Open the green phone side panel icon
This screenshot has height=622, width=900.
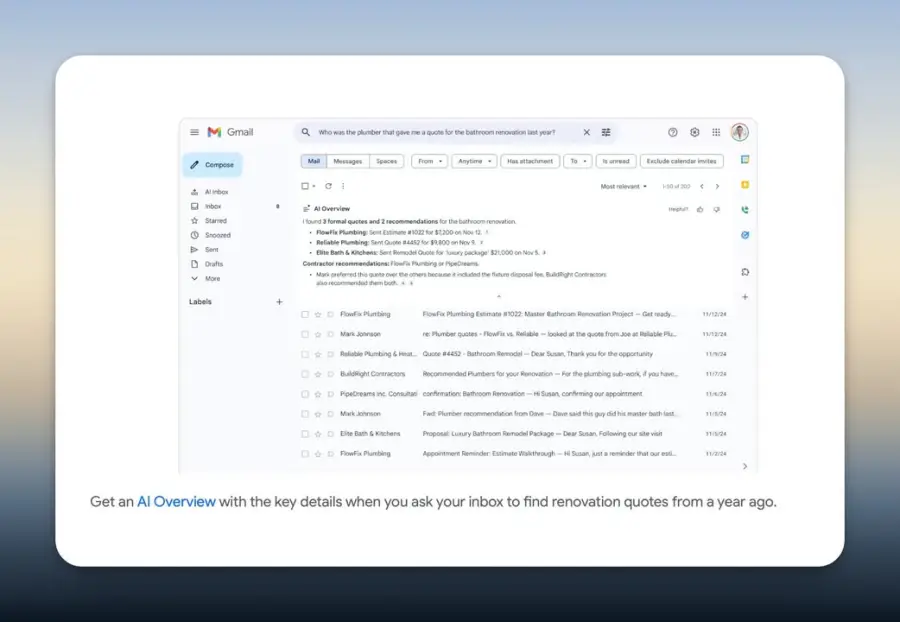[745, 210]
